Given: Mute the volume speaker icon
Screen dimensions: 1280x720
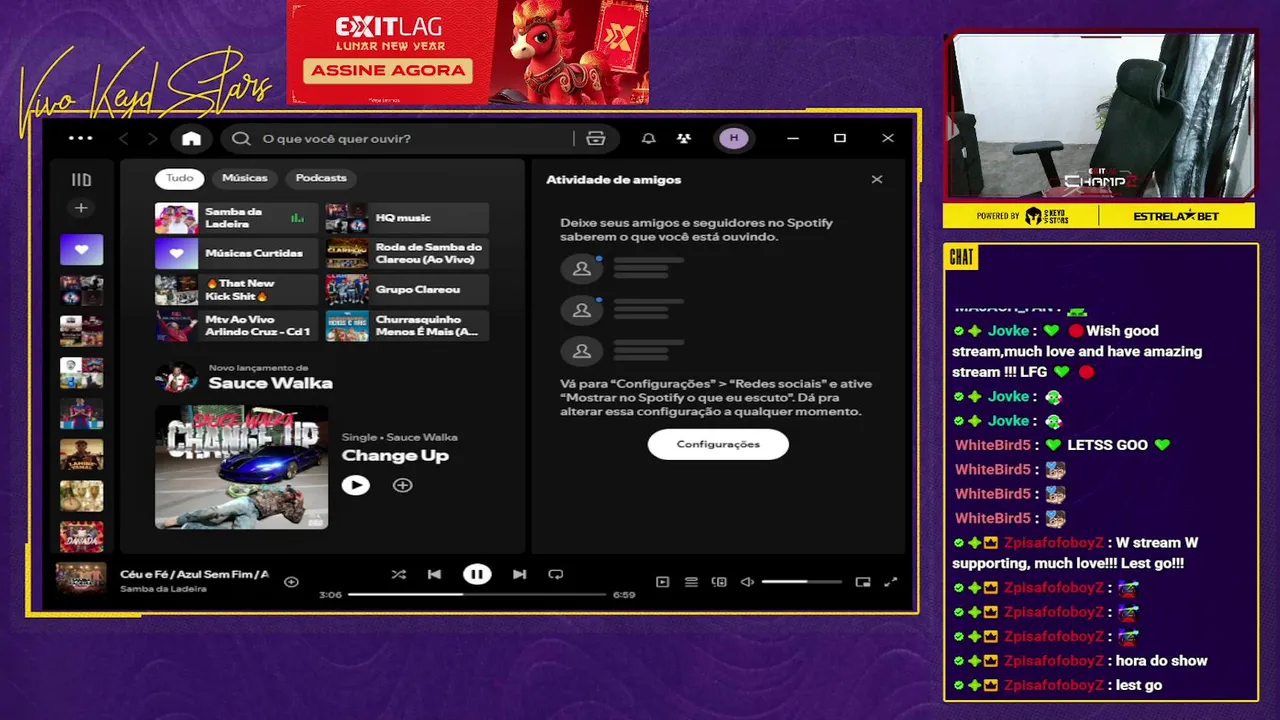Looking at the screenshot, I should (747, 582).
